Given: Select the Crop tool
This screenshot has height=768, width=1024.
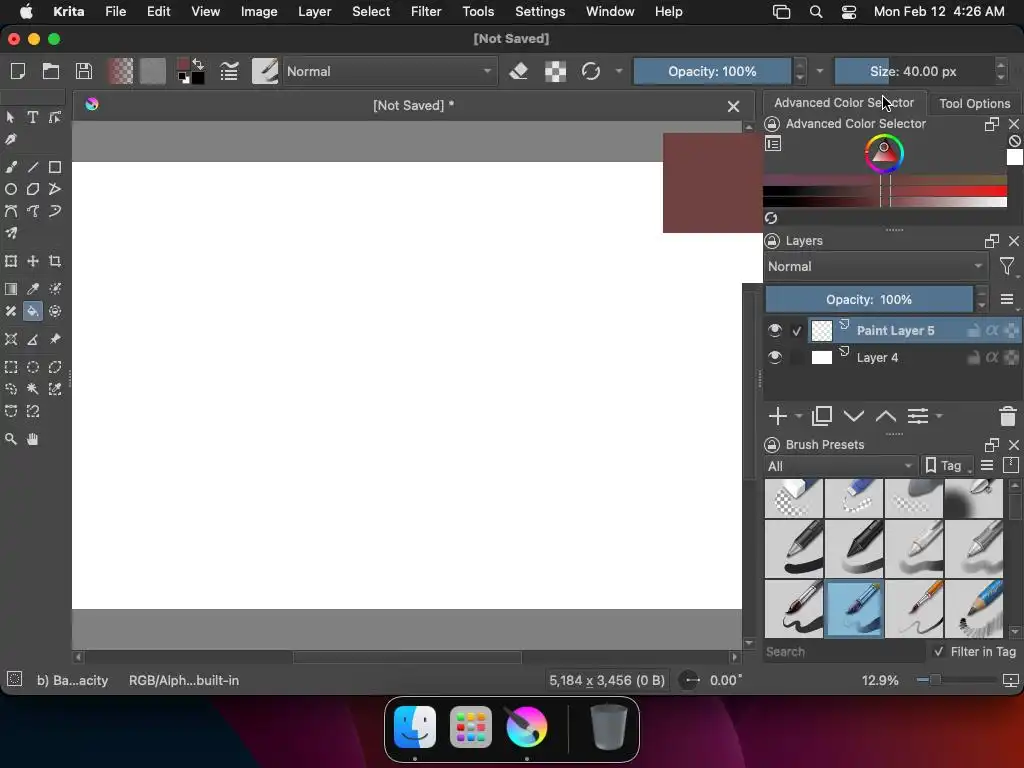Looking at the screenshot, I should click(x=55, y=261).
